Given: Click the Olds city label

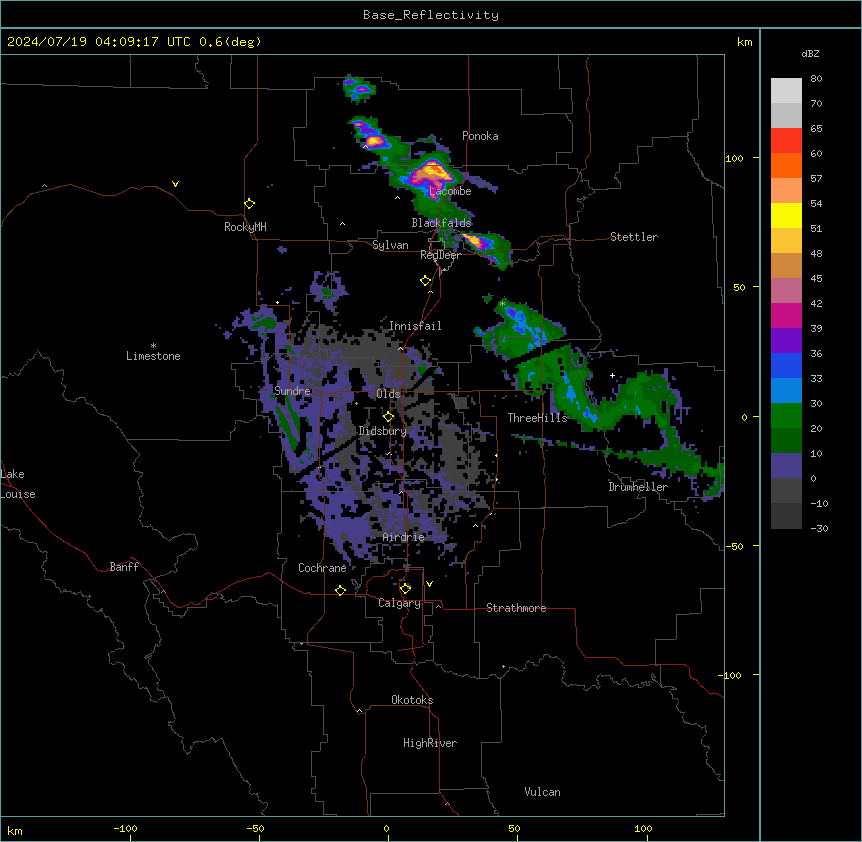Looking at the screenshot, I should (x=388, y=394).
